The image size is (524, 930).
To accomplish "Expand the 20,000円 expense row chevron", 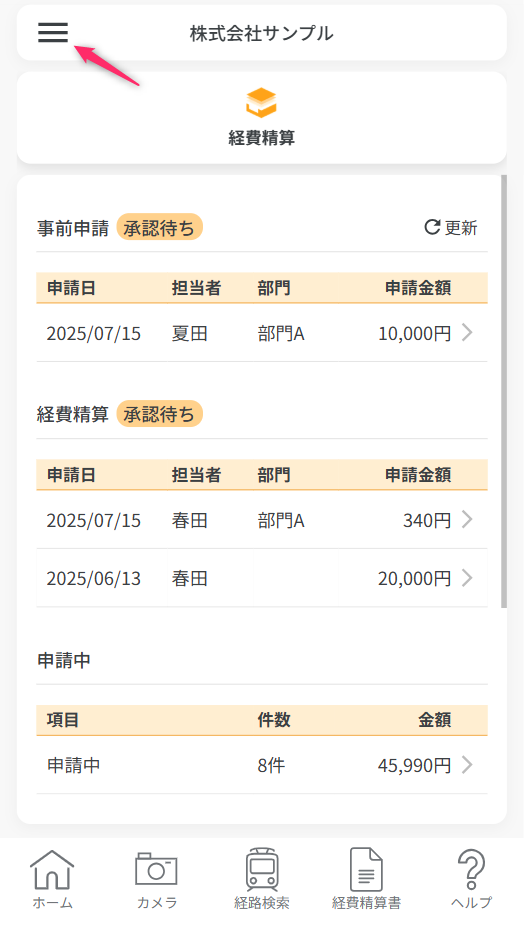I will point(467,578).
